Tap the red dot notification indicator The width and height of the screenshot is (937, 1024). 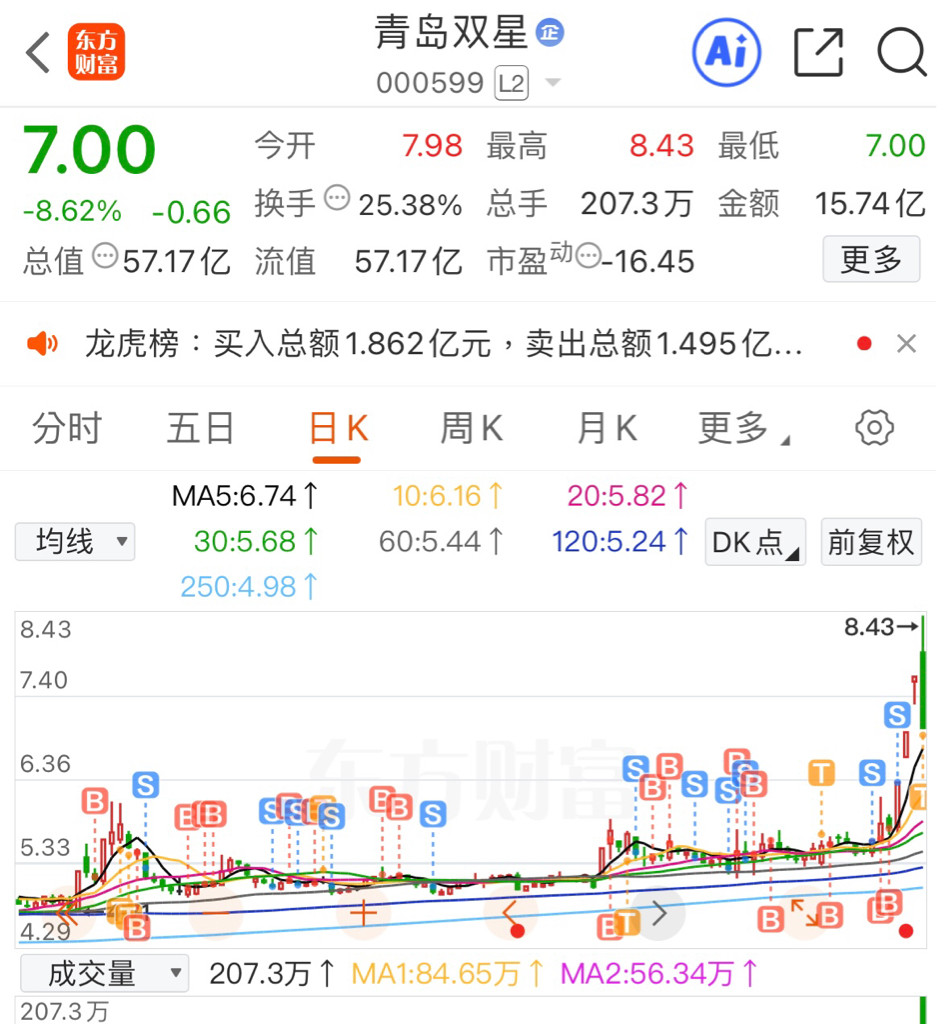point(865,344)
